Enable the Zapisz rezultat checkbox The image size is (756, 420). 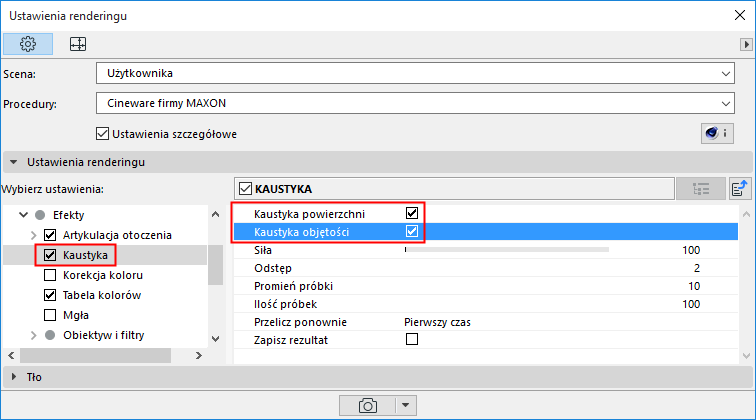pyautogui.click(x=411, y=340)
